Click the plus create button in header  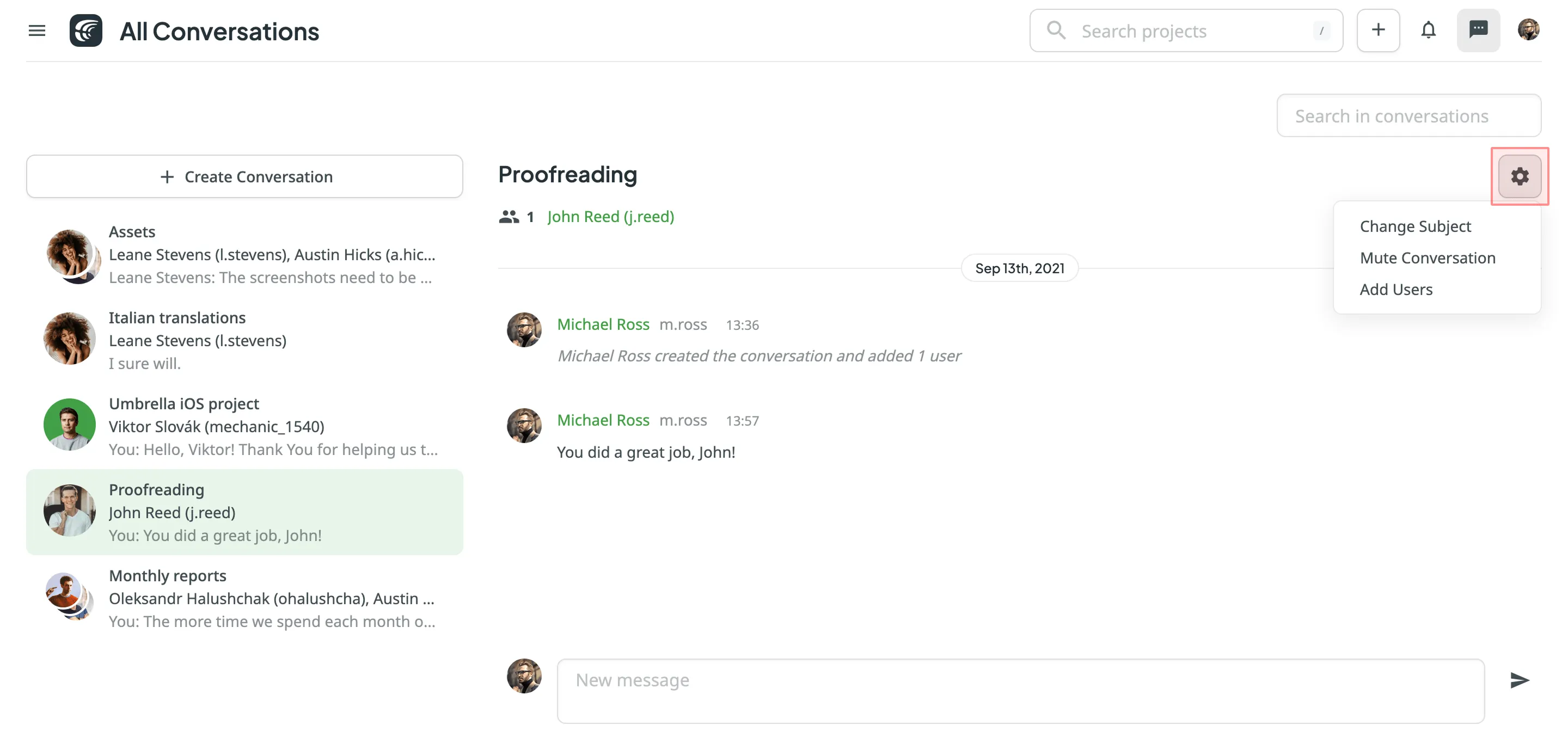(x=1377, y=30)
